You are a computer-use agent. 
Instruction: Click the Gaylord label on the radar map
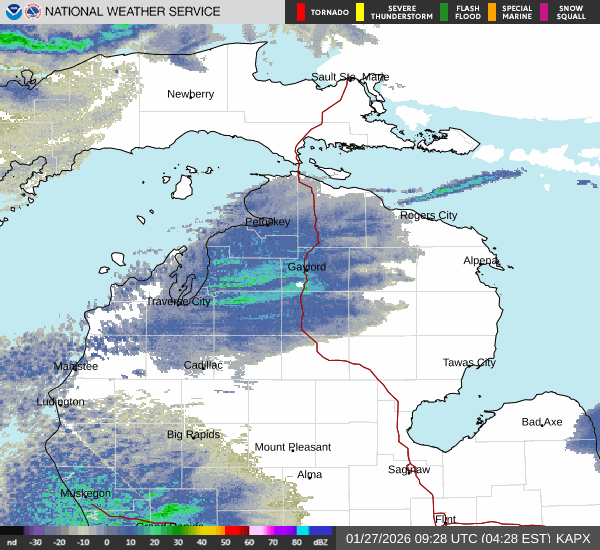(307, 268)
